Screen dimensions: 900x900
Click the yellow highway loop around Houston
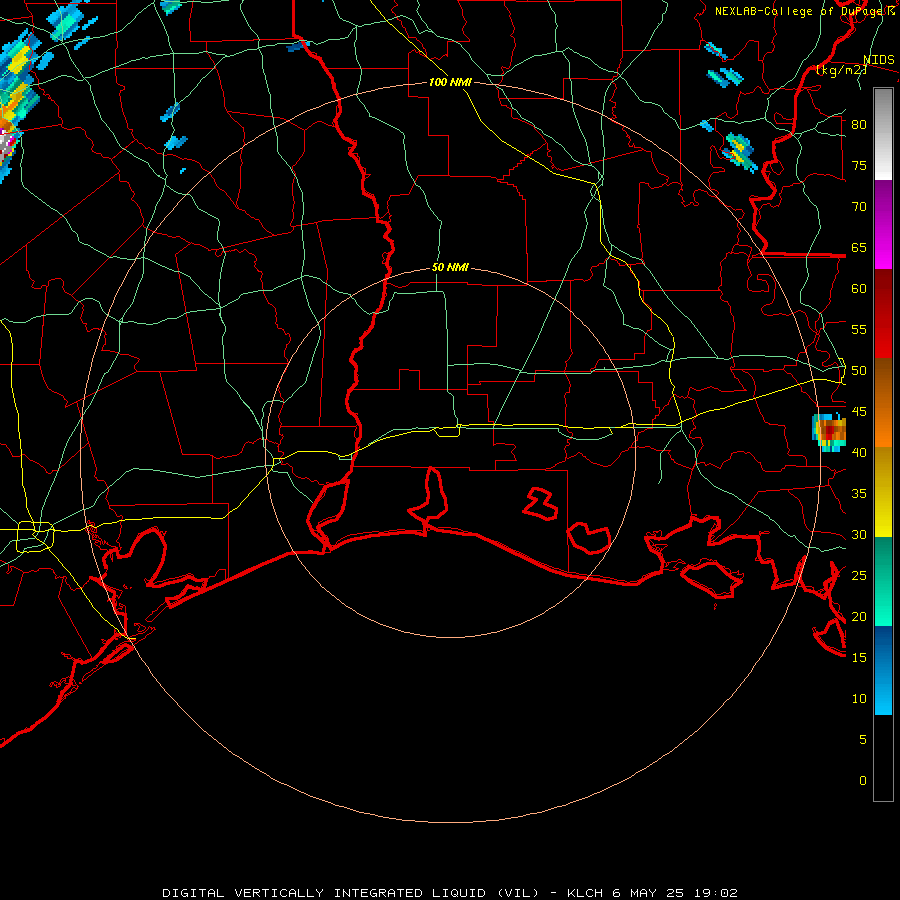pyautogui.click(x=35, y=536)
